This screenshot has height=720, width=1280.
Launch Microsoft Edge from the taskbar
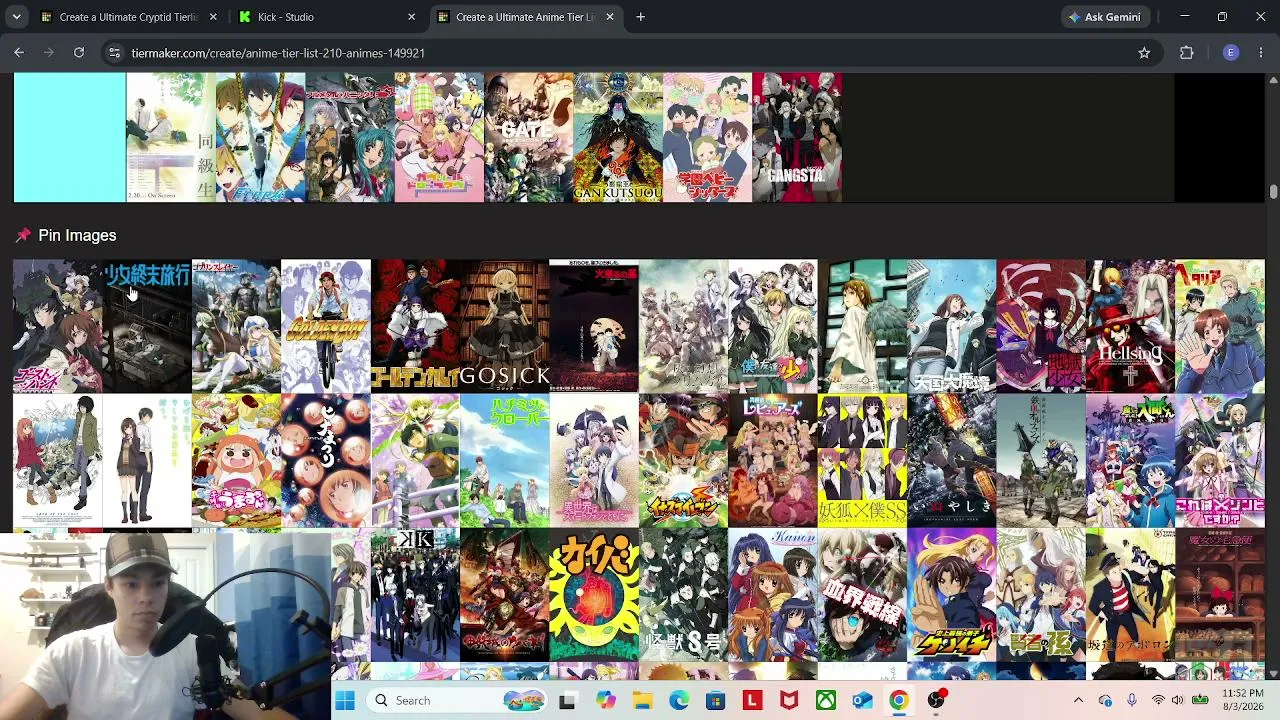679,701
